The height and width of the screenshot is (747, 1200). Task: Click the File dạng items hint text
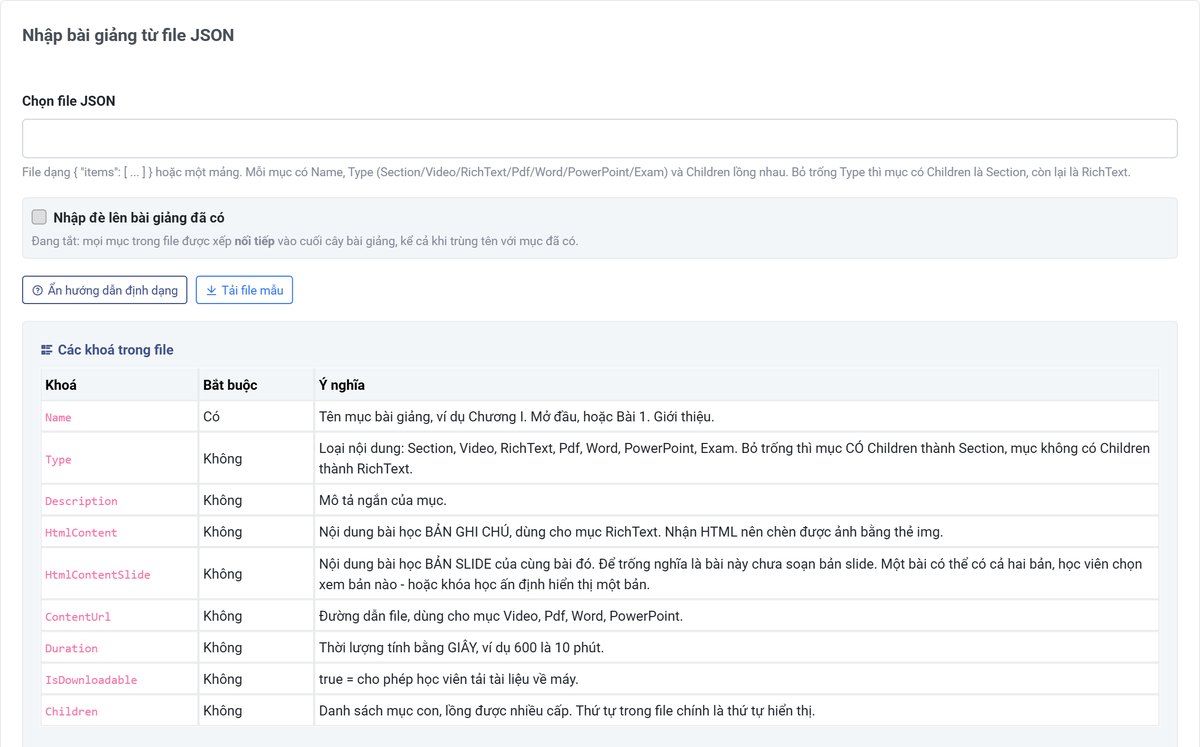tap(576, 172)
